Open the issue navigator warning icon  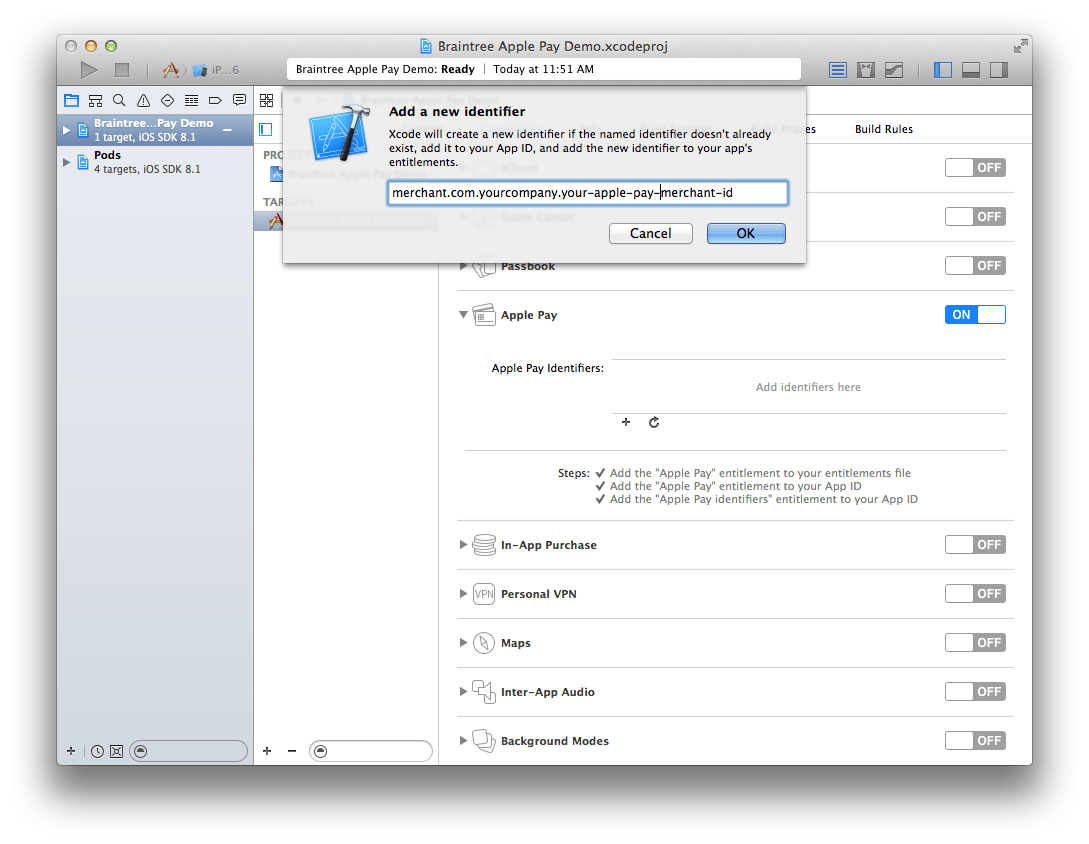tap(143, 100)
